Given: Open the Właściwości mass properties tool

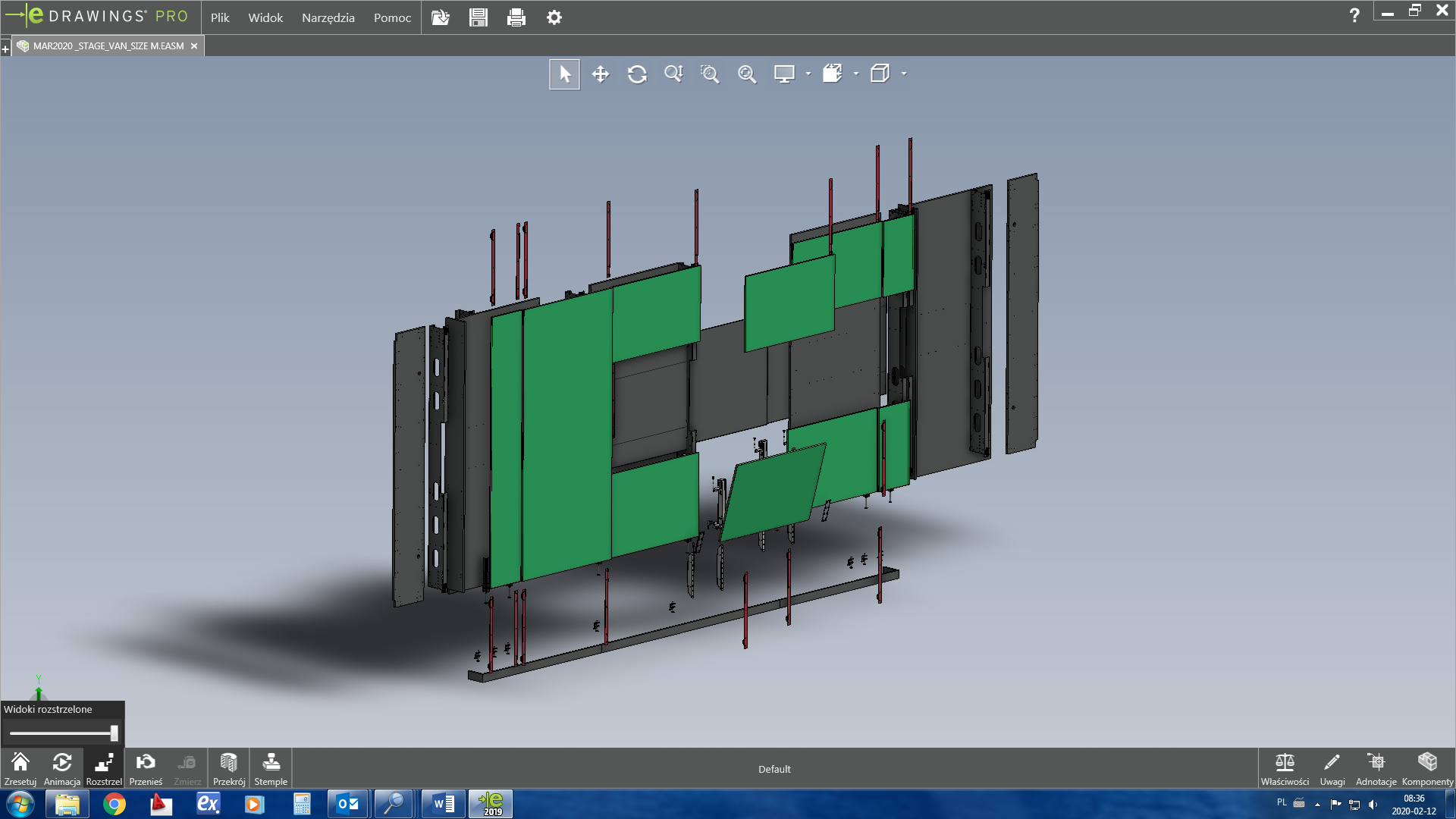Looking at the screenshot, I should pyautogui.click(x=1285, y=767).
